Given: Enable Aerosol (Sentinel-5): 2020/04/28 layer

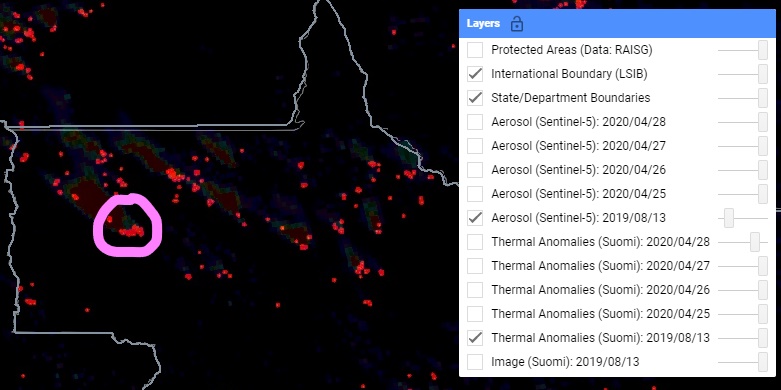Looking at the screenshot, I should (x=475, y=122).
